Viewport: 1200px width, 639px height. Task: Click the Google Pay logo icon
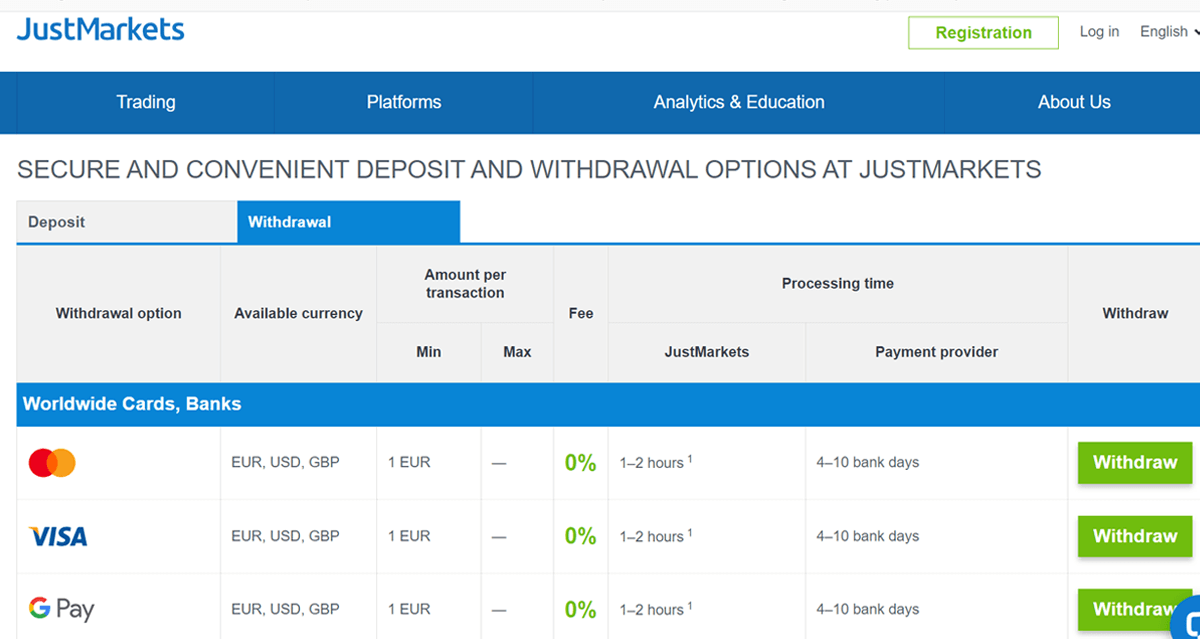[x=61, y=609]
